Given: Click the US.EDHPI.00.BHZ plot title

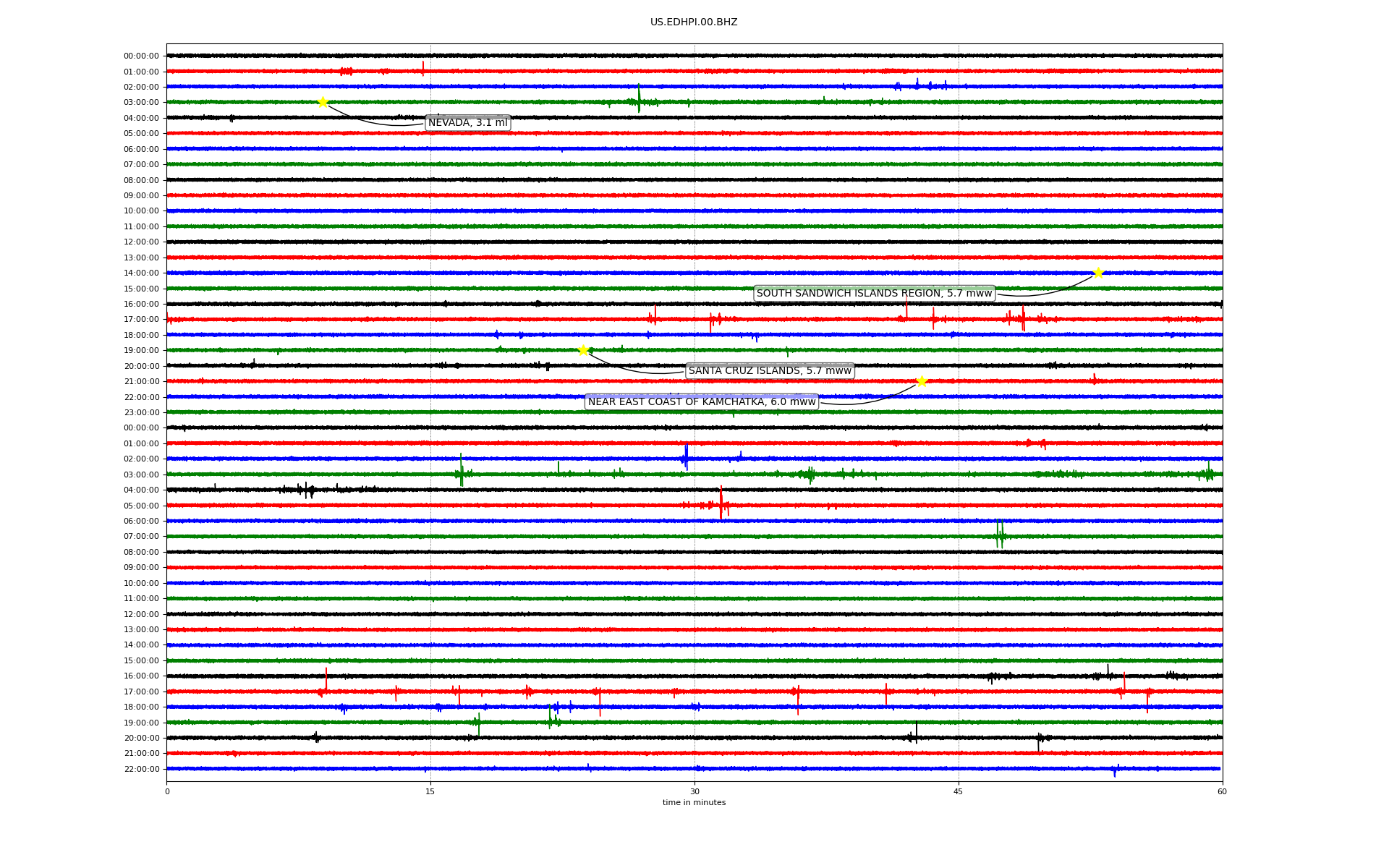Looking at the screenshot, I should [694, 22].
